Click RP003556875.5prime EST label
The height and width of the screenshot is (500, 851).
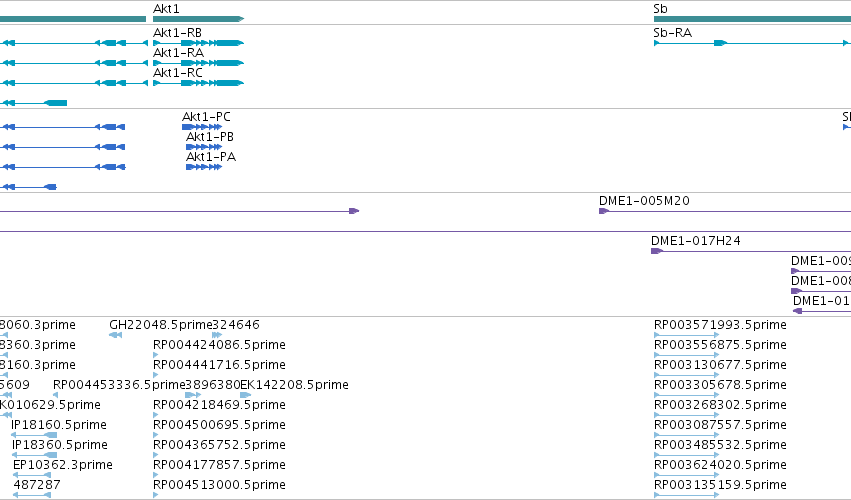pos(720,345)
